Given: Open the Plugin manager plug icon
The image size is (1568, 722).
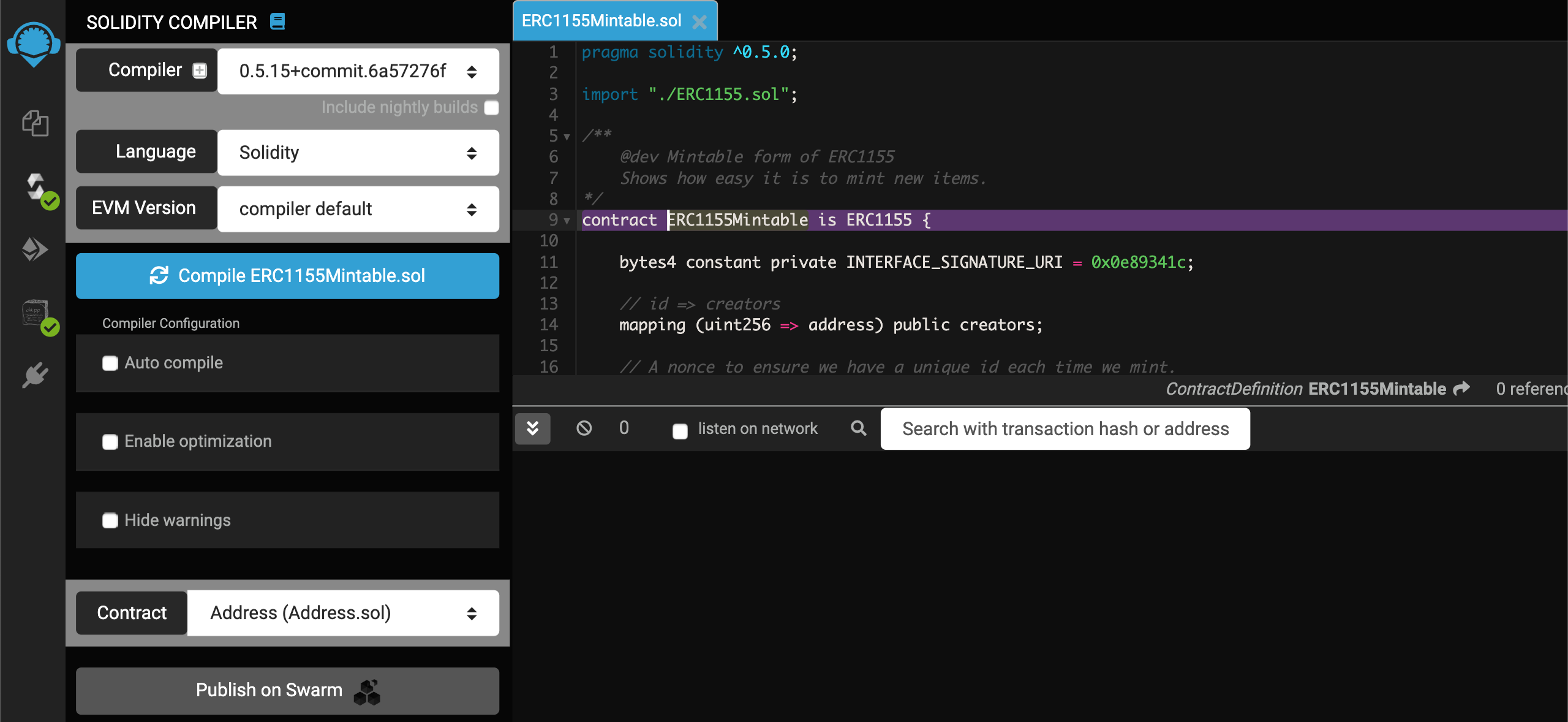Looking at the screenshot, I should point(35,375).
